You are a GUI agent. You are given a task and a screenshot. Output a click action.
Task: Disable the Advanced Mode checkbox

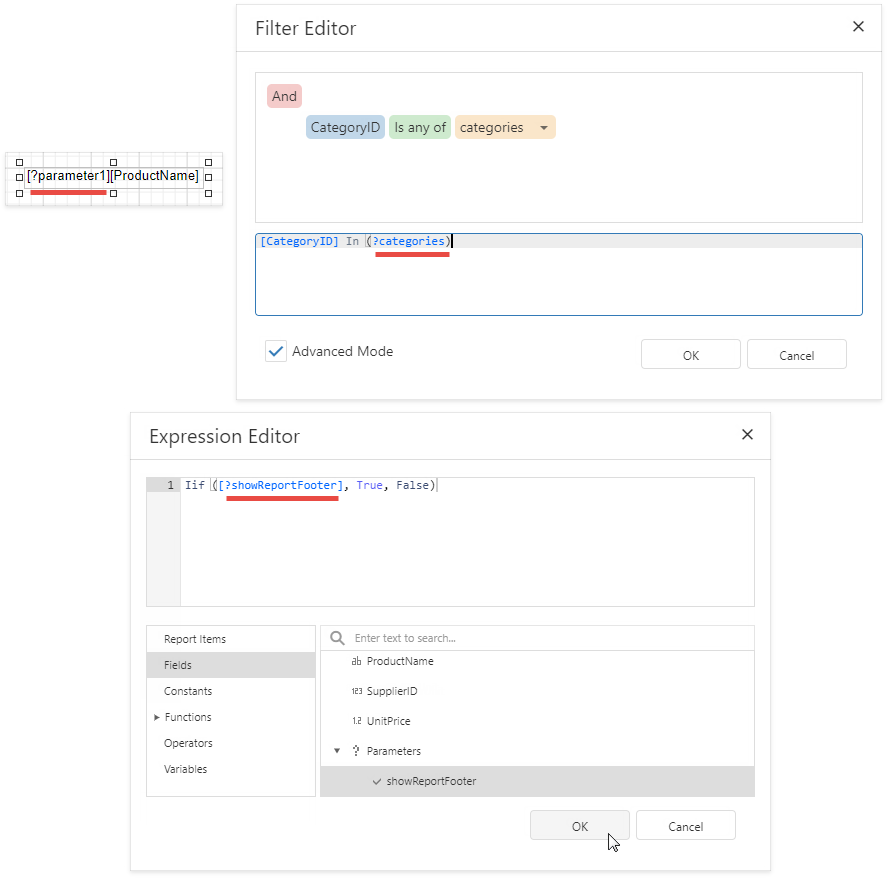[276, 351]
